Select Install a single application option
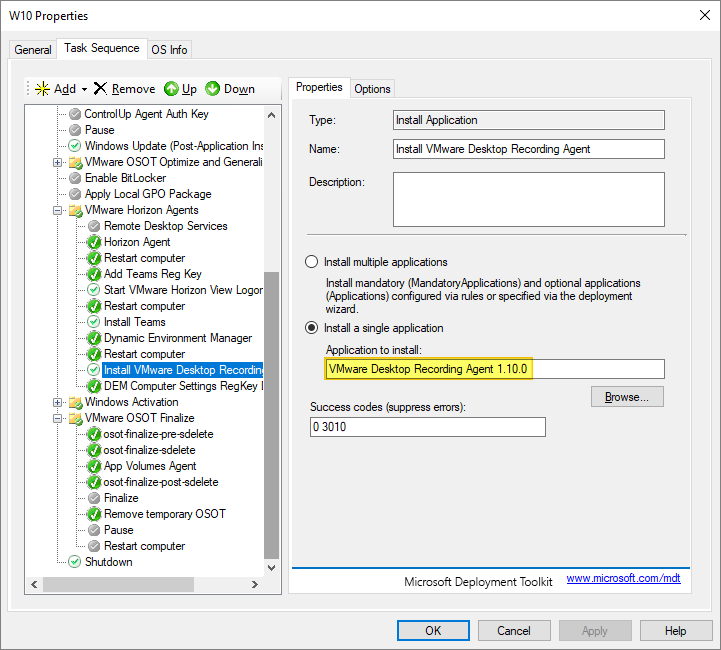Viewport: 721px width, 650px height. point(311,328)
